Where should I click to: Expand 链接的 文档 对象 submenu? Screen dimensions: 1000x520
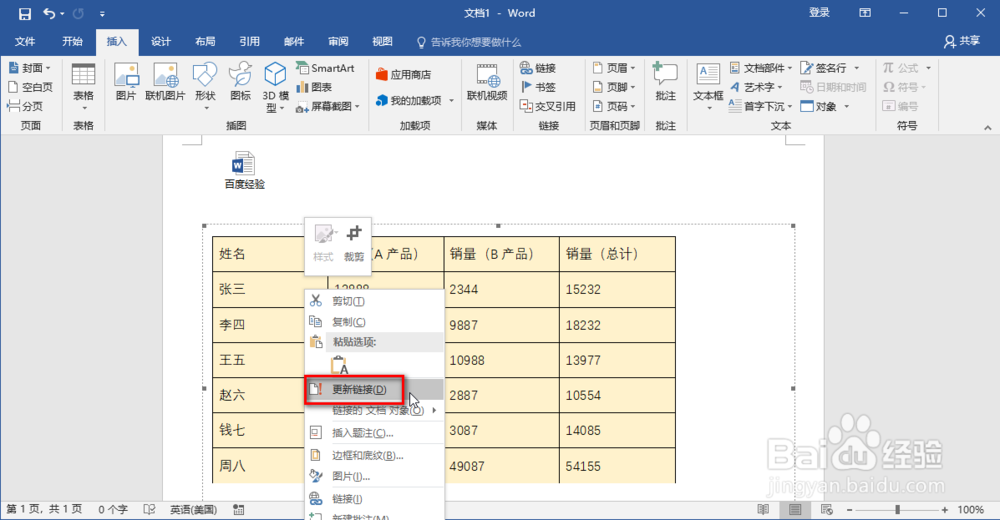(374, 410)
